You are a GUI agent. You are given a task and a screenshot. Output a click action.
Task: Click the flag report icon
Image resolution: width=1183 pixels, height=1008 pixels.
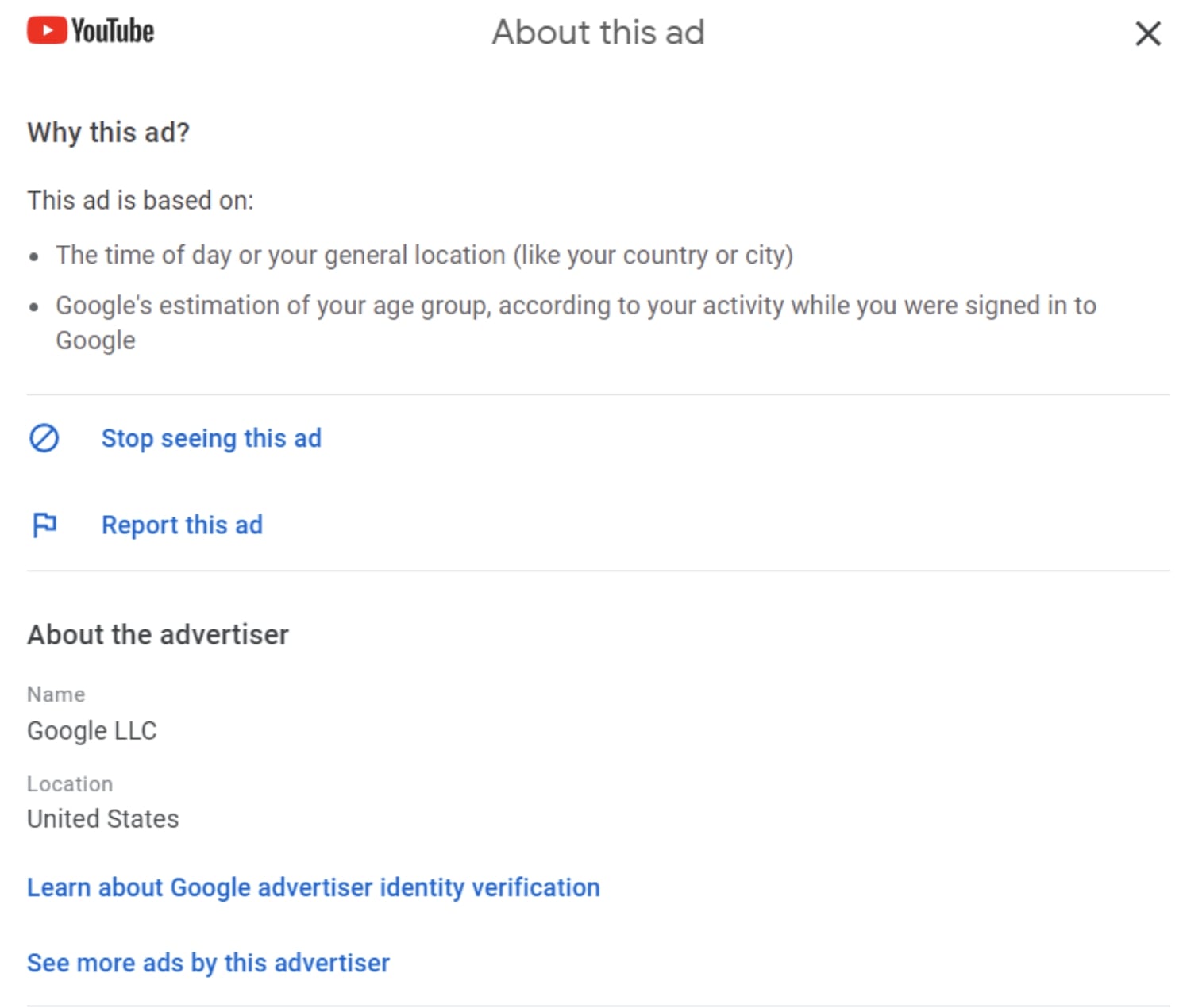point(44,525)
